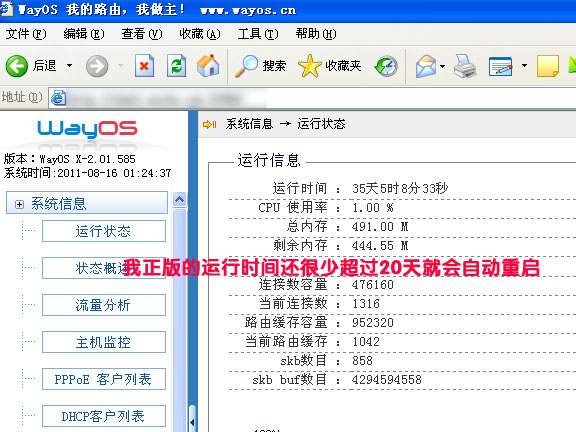
Task: Open the 文件(F) menu
Action: [26, 34]
